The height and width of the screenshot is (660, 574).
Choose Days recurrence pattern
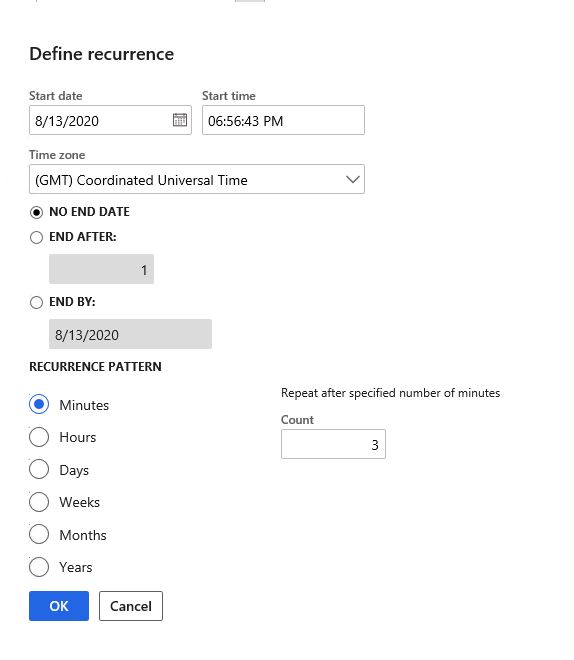(39, 469)
